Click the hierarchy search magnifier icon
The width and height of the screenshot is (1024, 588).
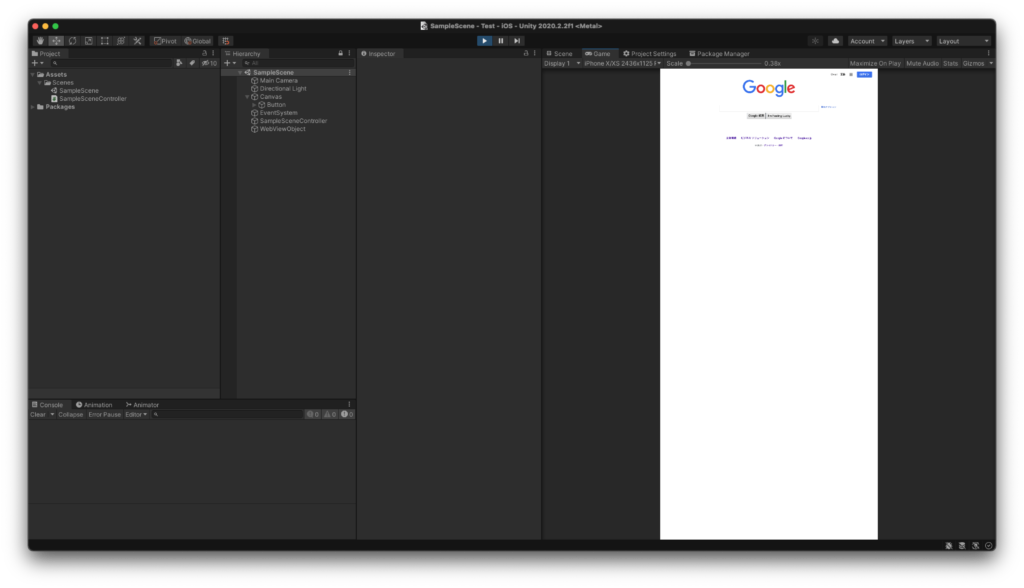coord(247,63)
